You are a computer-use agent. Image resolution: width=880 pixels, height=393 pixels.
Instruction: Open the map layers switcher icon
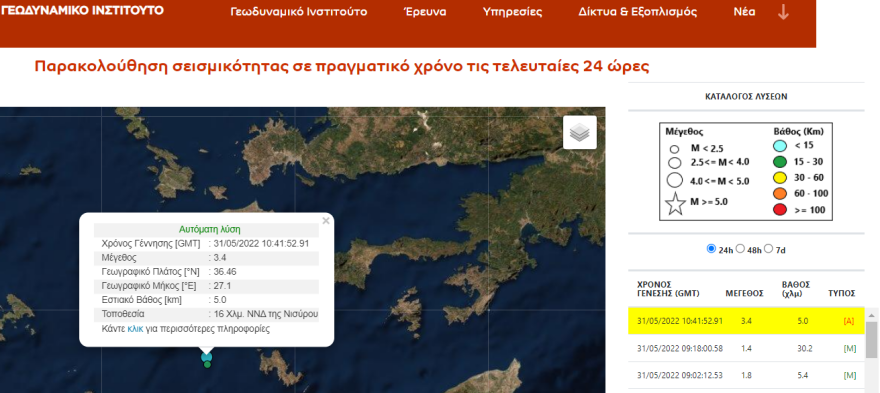click(580, 132)
